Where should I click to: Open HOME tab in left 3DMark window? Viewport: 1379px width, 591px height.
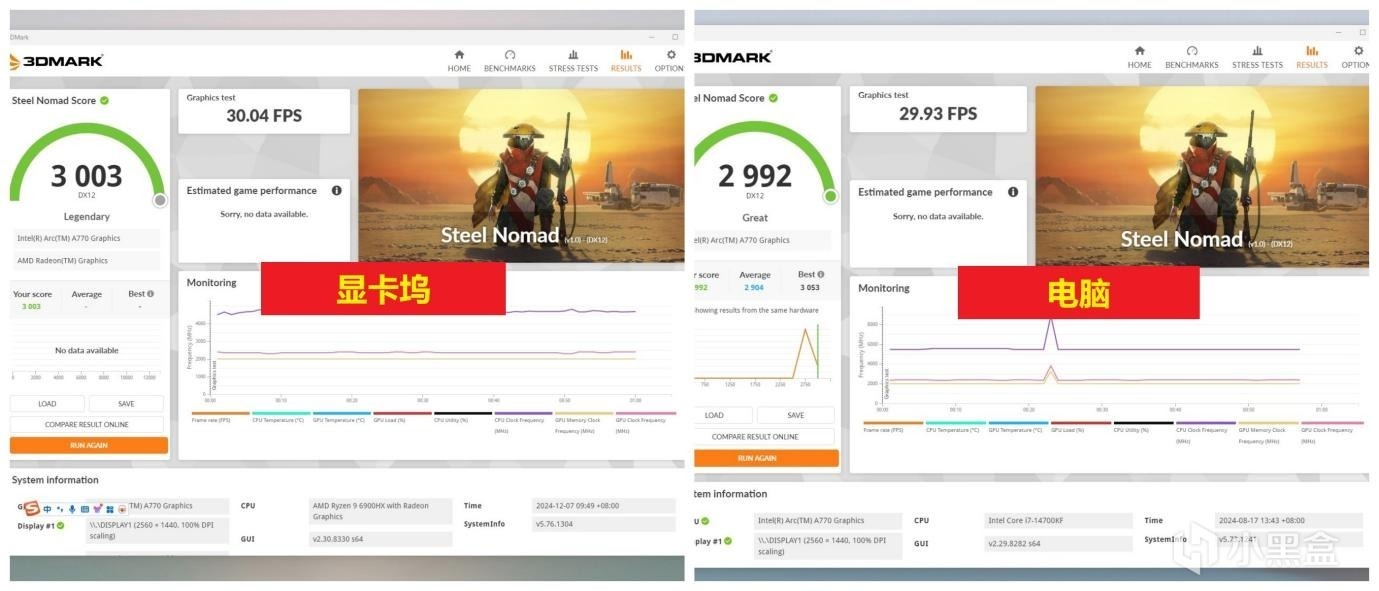pos(459,61)
